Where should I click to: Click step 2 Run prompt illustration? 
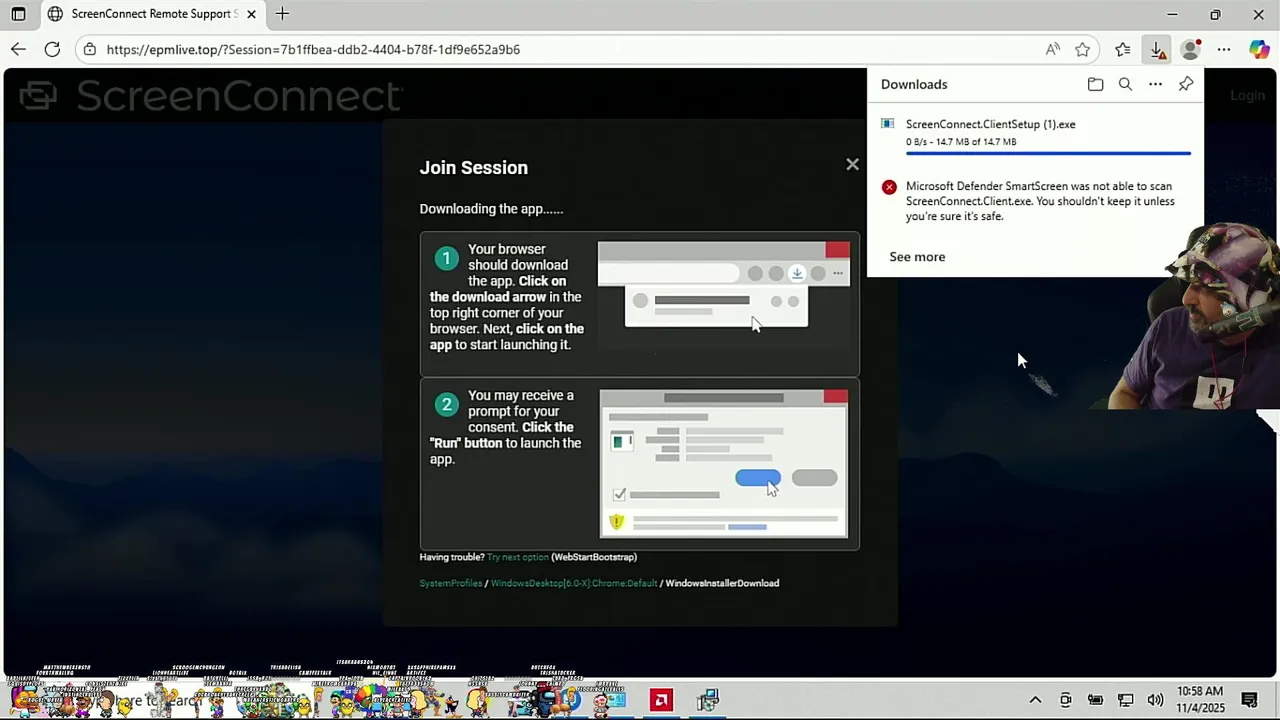tap(724, 463)
